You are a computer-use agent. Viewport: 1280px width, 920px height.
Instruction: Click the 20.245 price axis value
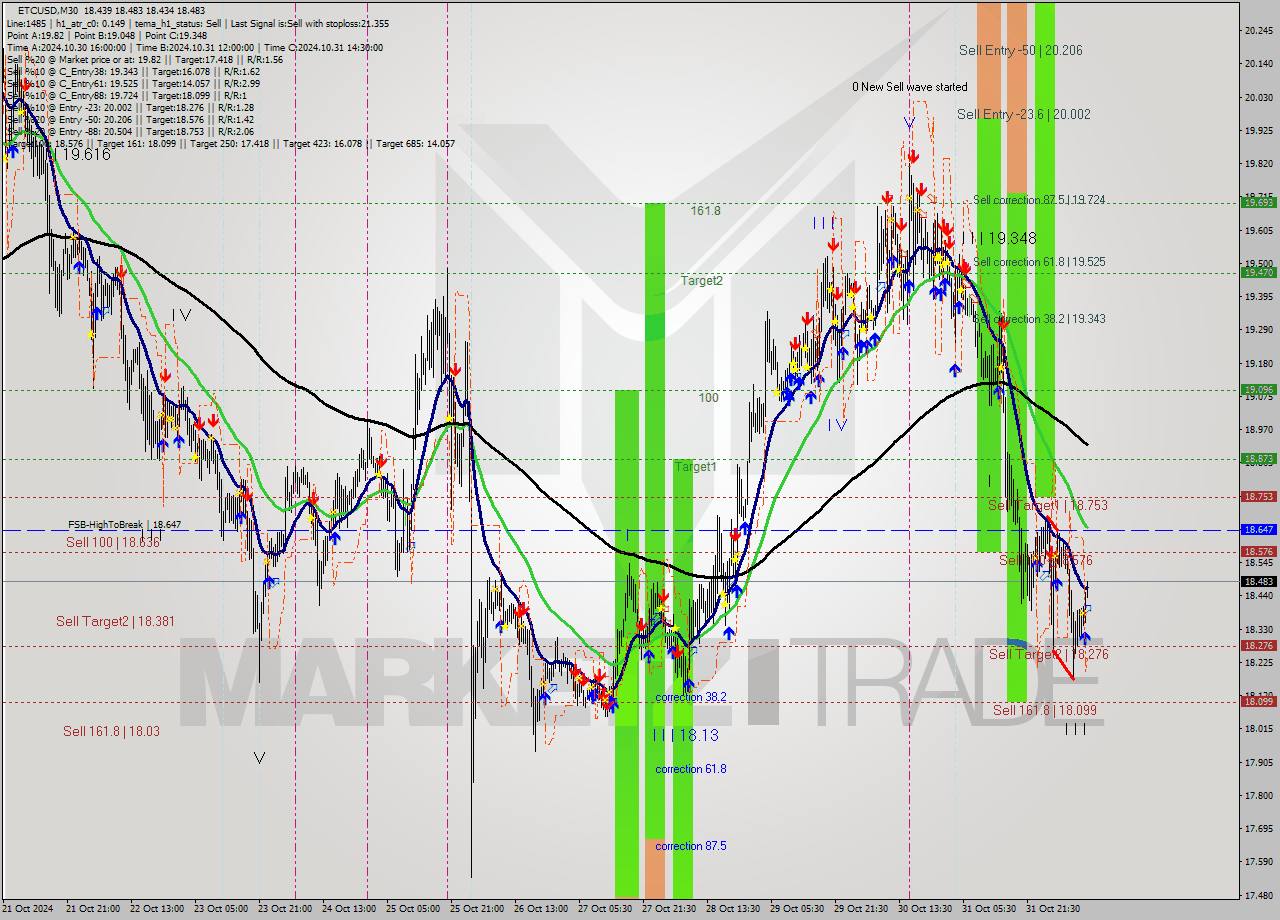[1258, 30]
